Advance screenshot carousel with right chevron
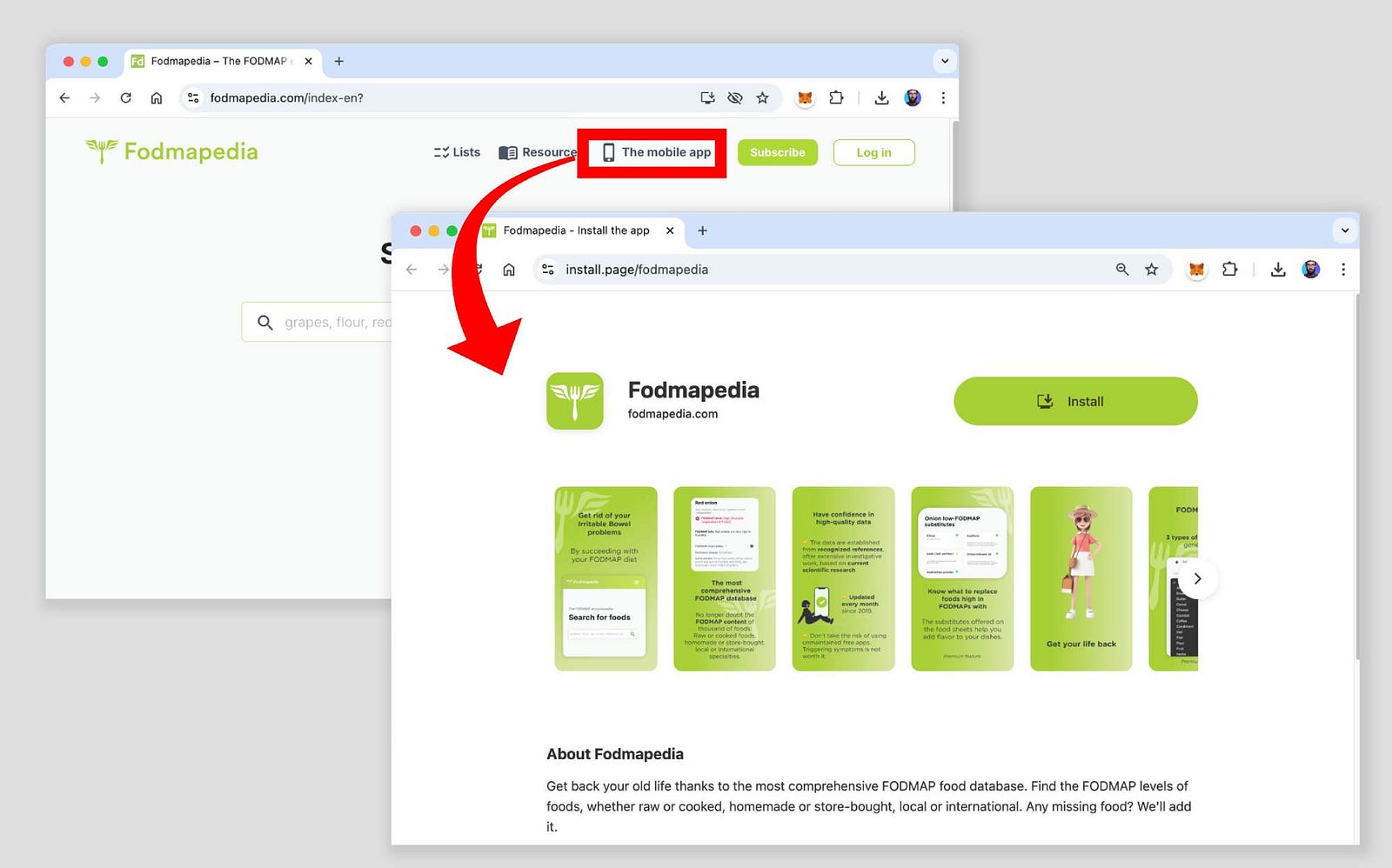The image size is (1392, 868). [x=1197, y=578]
